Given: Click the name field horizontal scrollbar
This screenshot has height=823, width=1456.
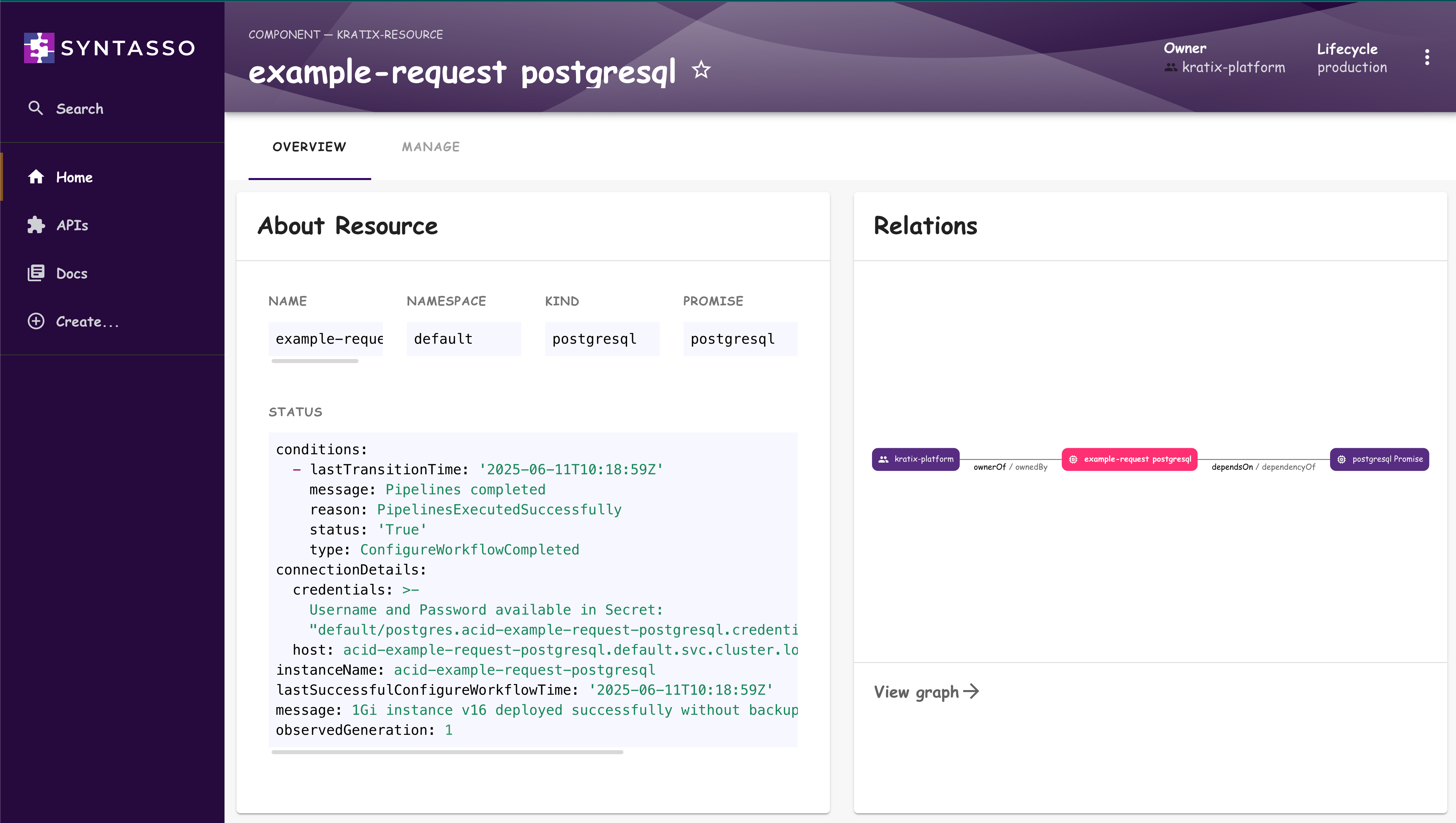Looking at the screenshot, I should [315, 361].
